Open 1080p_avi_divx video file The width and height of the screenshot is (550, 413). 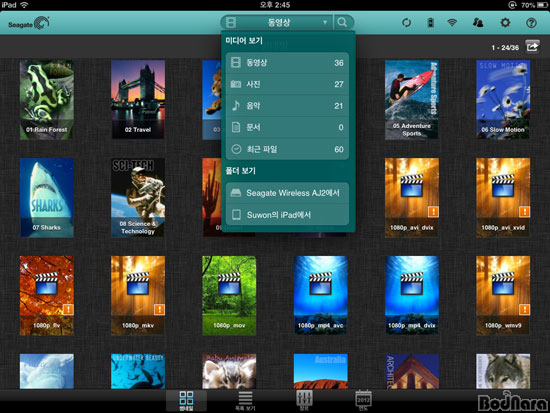(x=412, y=198)
